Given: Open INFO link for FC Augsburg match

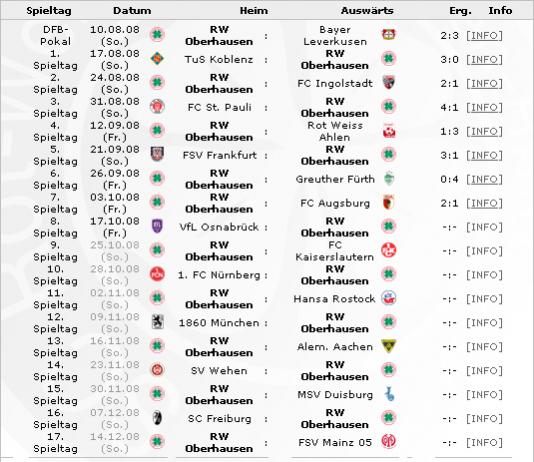Looking at the screenshot, I should pos(484,203).
